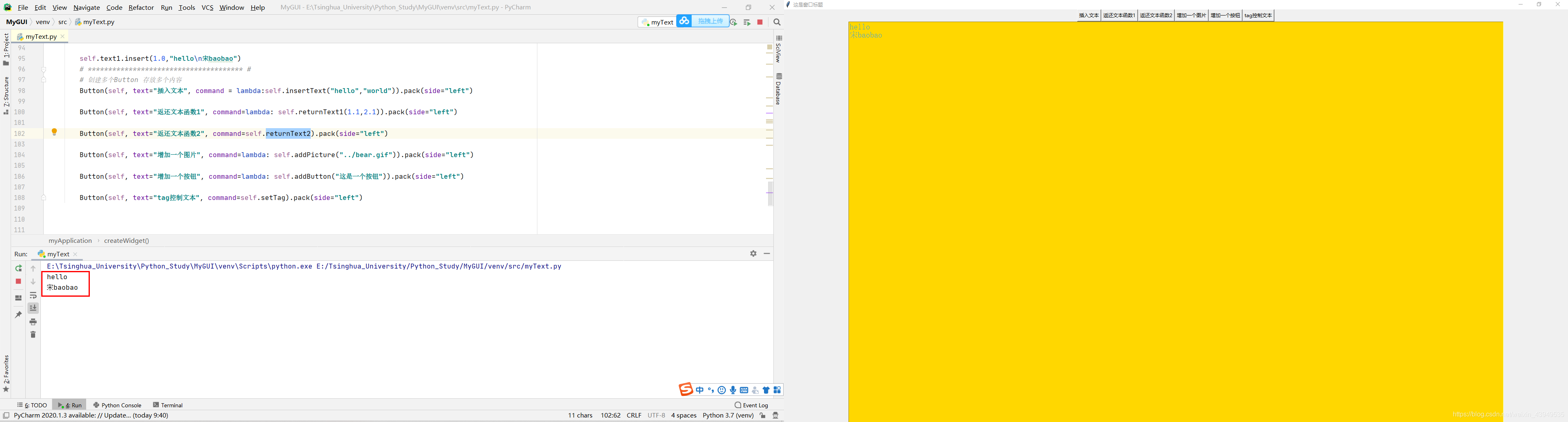Open Search Everywhere magnifier

point(777,22)
